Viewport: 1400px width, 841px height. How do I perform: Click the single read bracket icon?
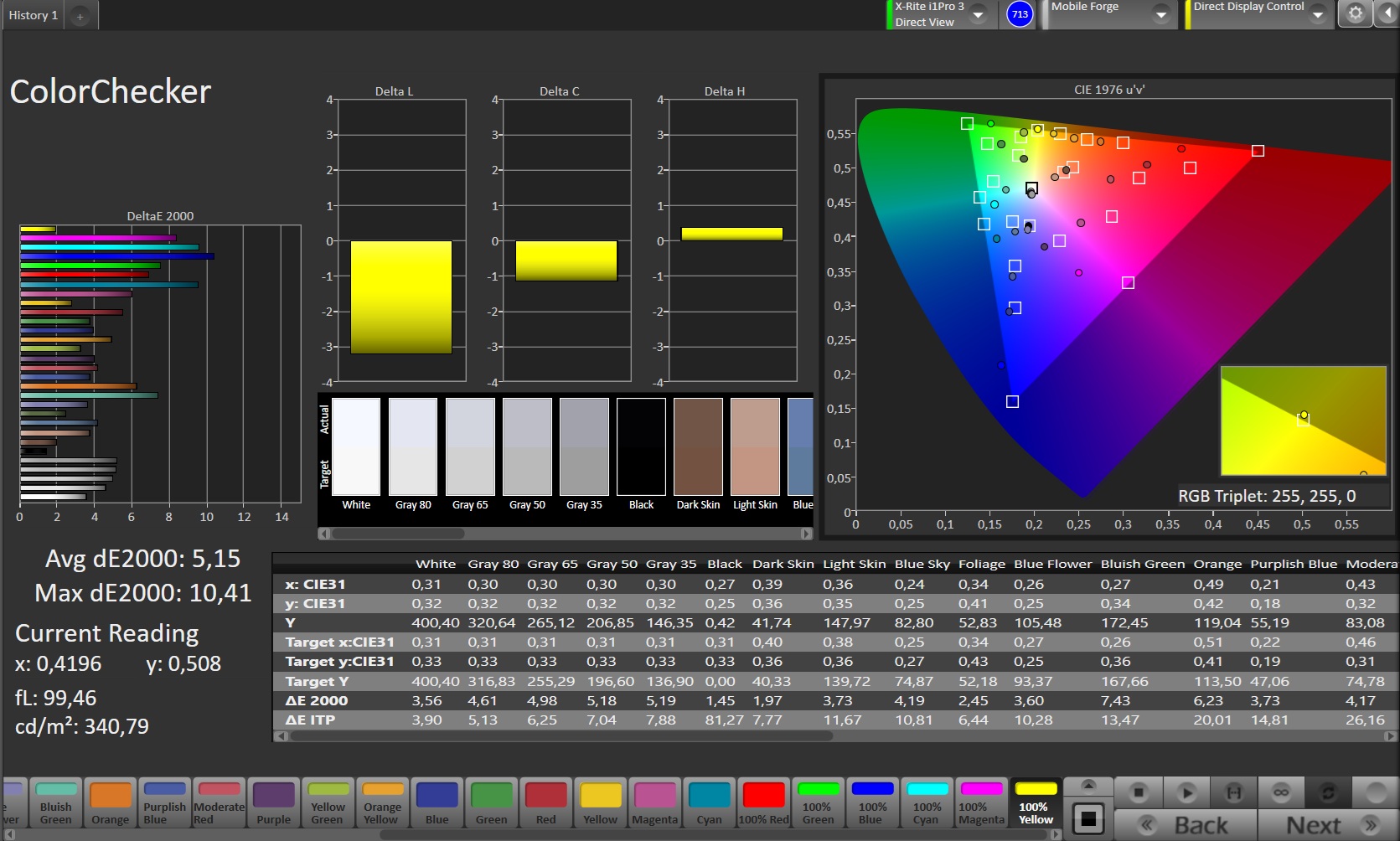pos(1233,792)
